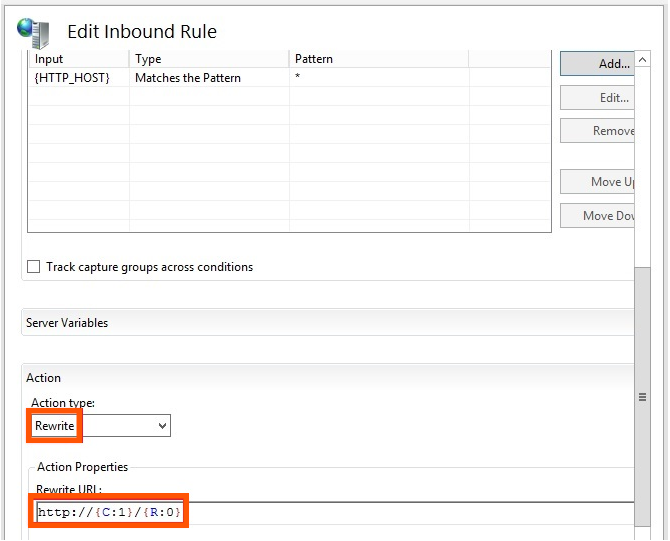Sort by the Type column header
The image size is (670, 541).
coord(209,59)
